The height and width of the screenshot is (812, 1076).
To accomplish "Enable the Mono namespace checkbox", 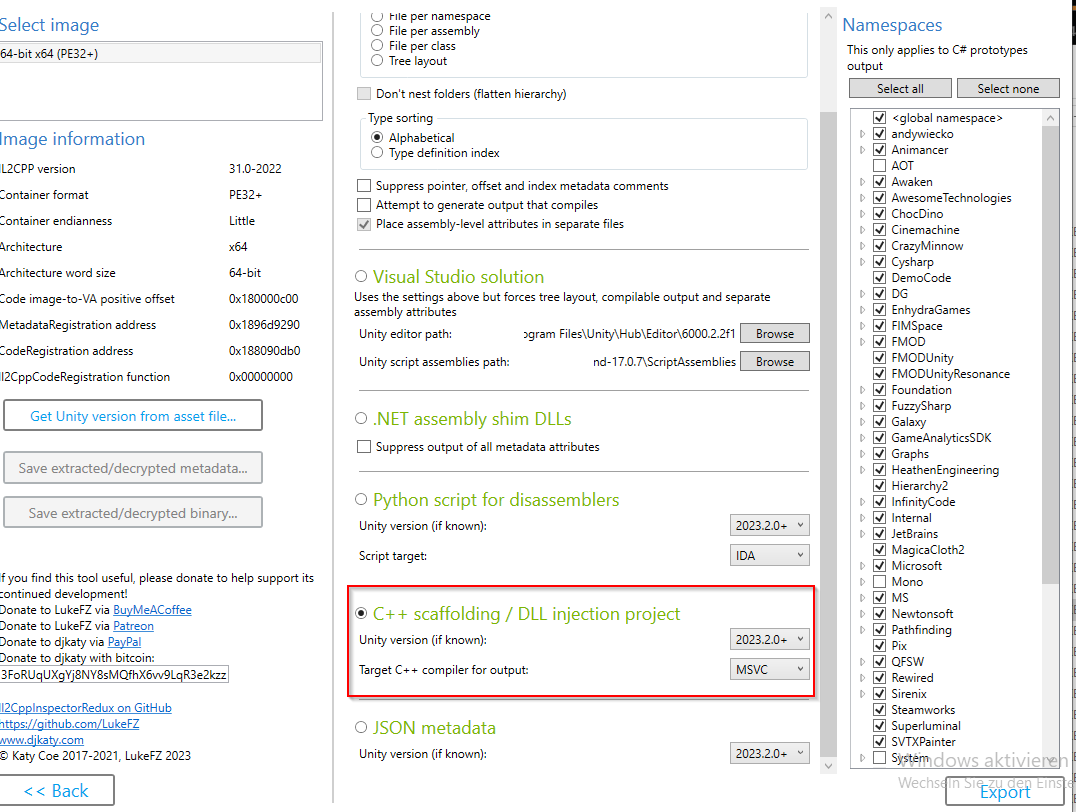I will (x=879, y=582).
